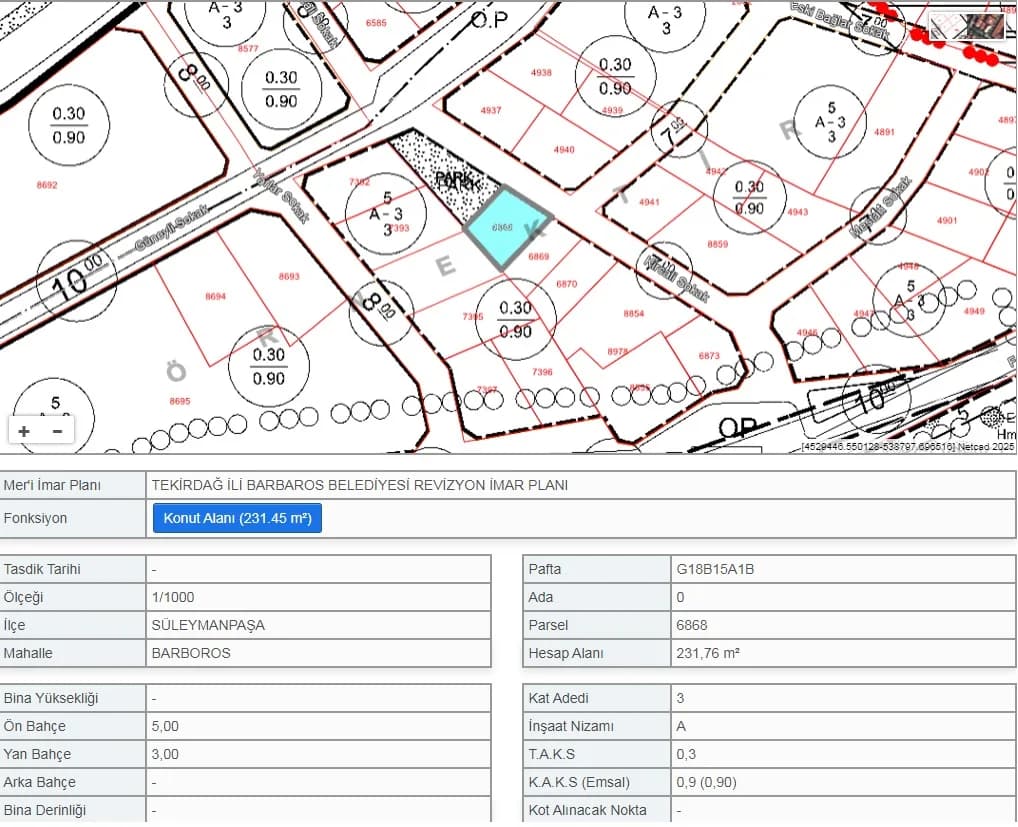Click the İnşaat Nizamı value A
Screen dimensions: 1018x827
[681, 726]
